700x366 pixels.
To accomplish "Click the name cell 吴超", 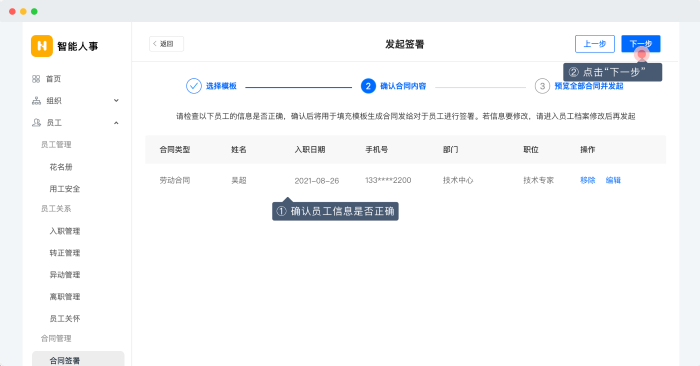I will pyautogui.click(x=239, y=180).
